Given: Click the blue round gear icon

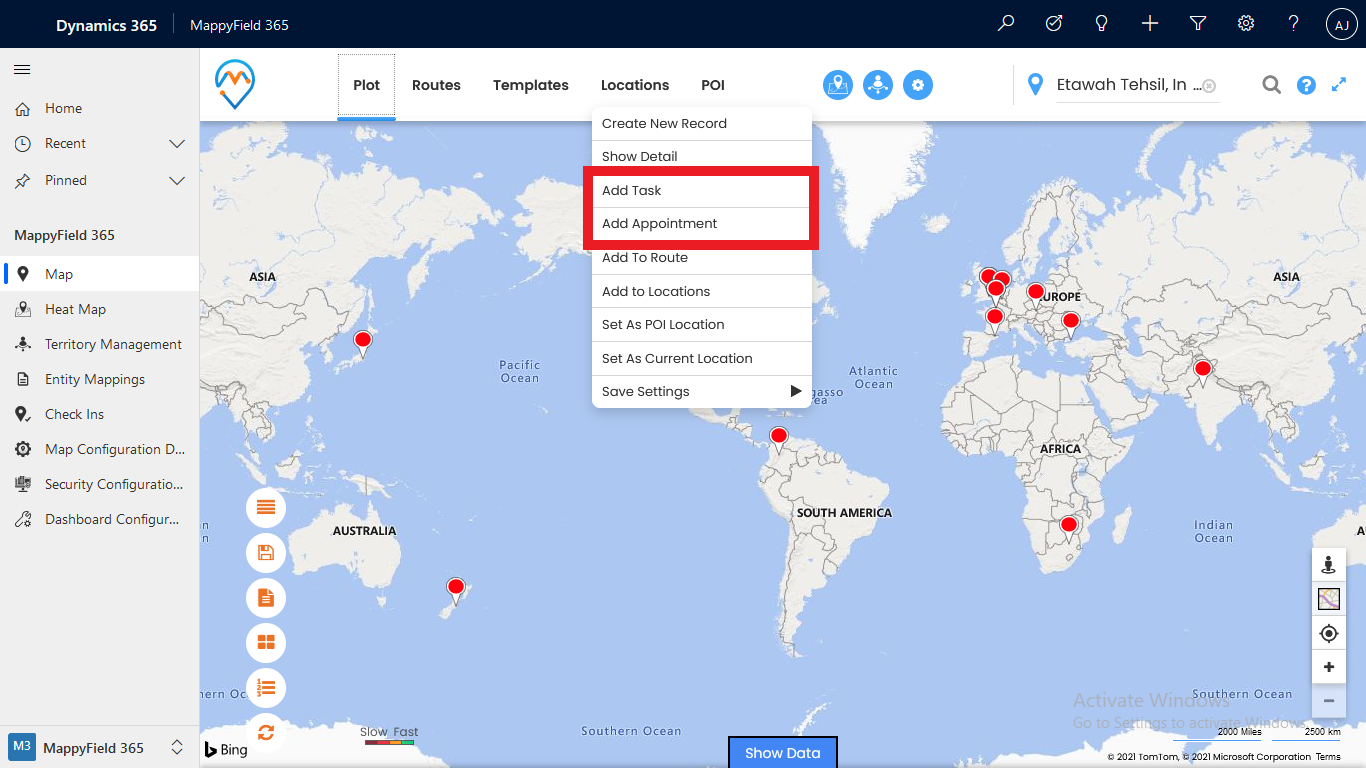Looking at the screenshot, I should [x=918, y=85].
